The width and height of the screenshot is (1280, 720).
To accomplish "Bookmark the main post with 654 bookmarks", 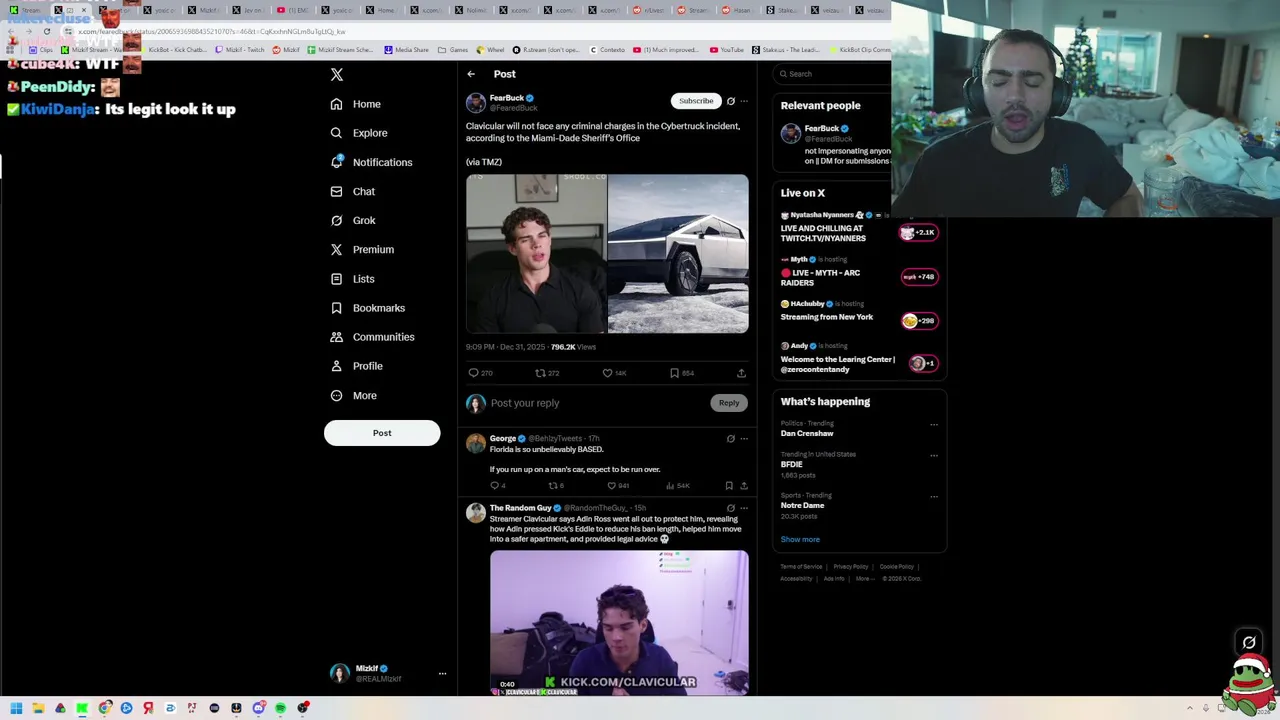I will [x=682, y=373].
